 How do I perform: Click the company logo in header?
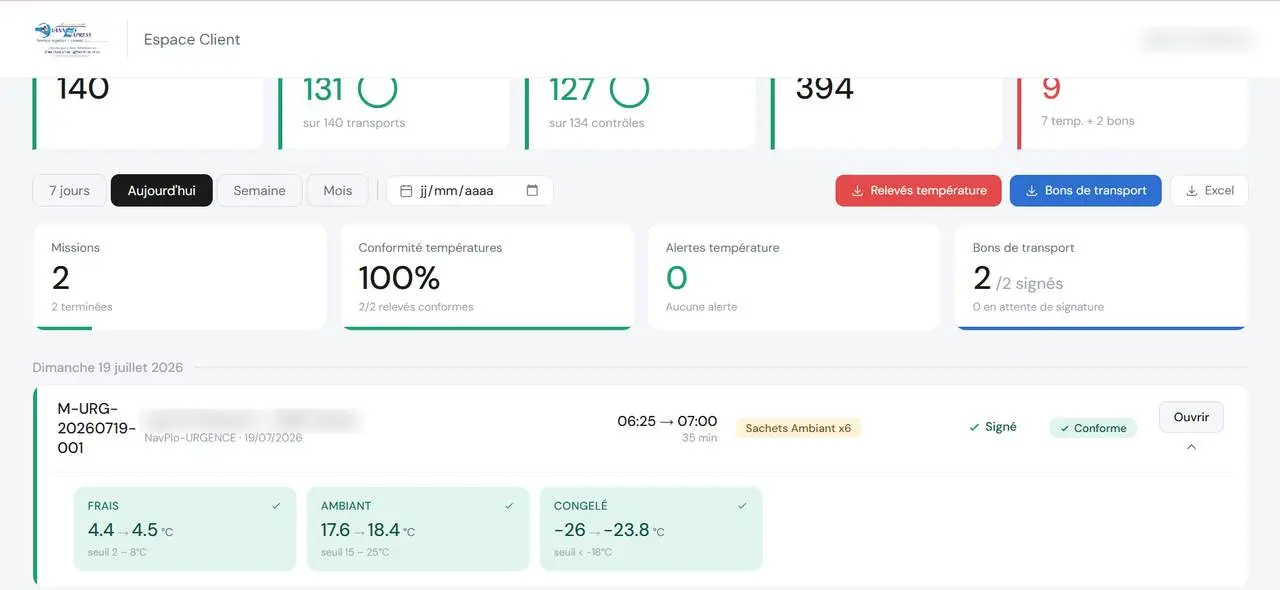[x=68, y=39]
